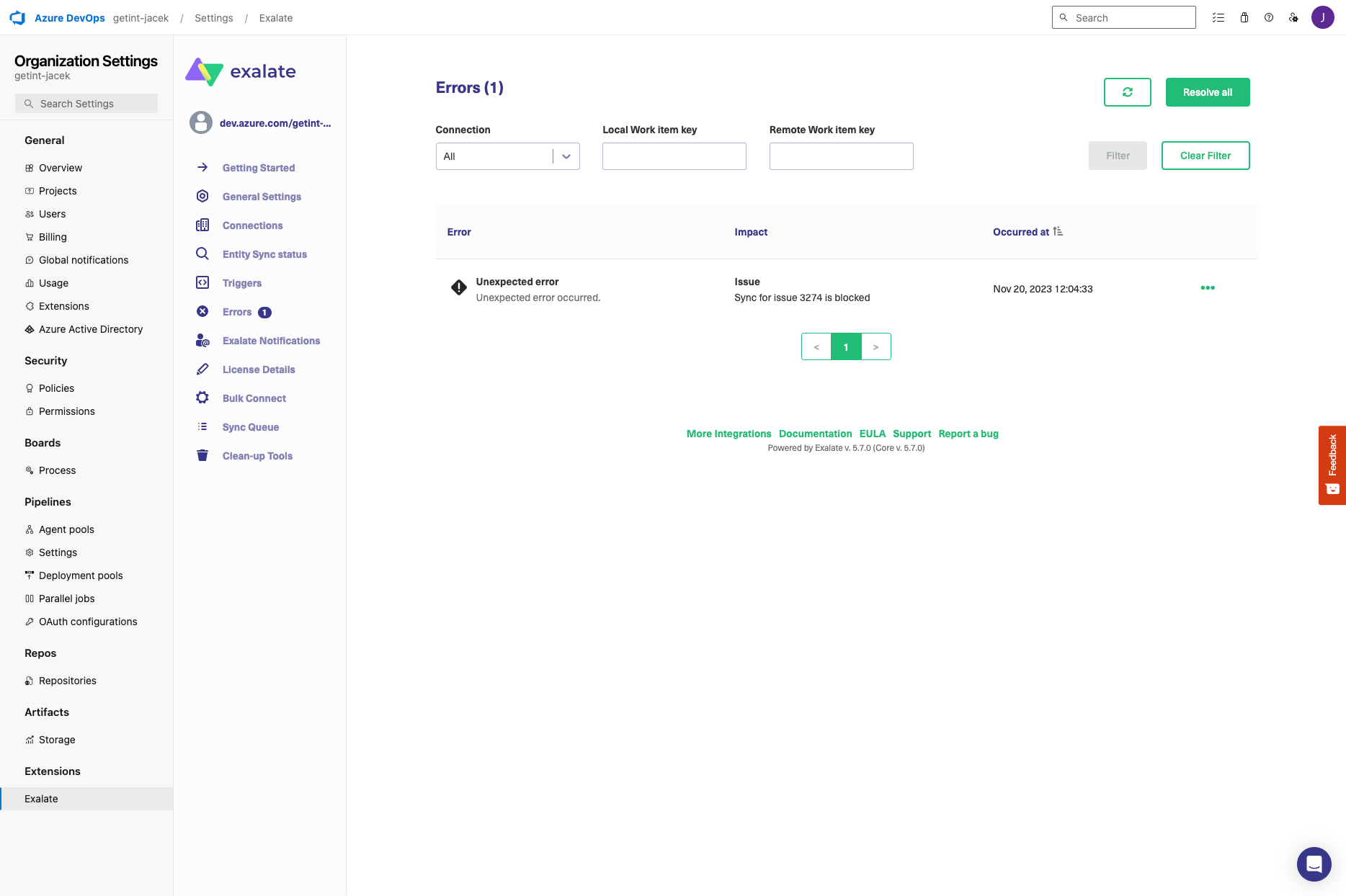Open the marketplace shopping bag icon
Viewport: 1346px width, 896px height.
tap(1244, 18)
